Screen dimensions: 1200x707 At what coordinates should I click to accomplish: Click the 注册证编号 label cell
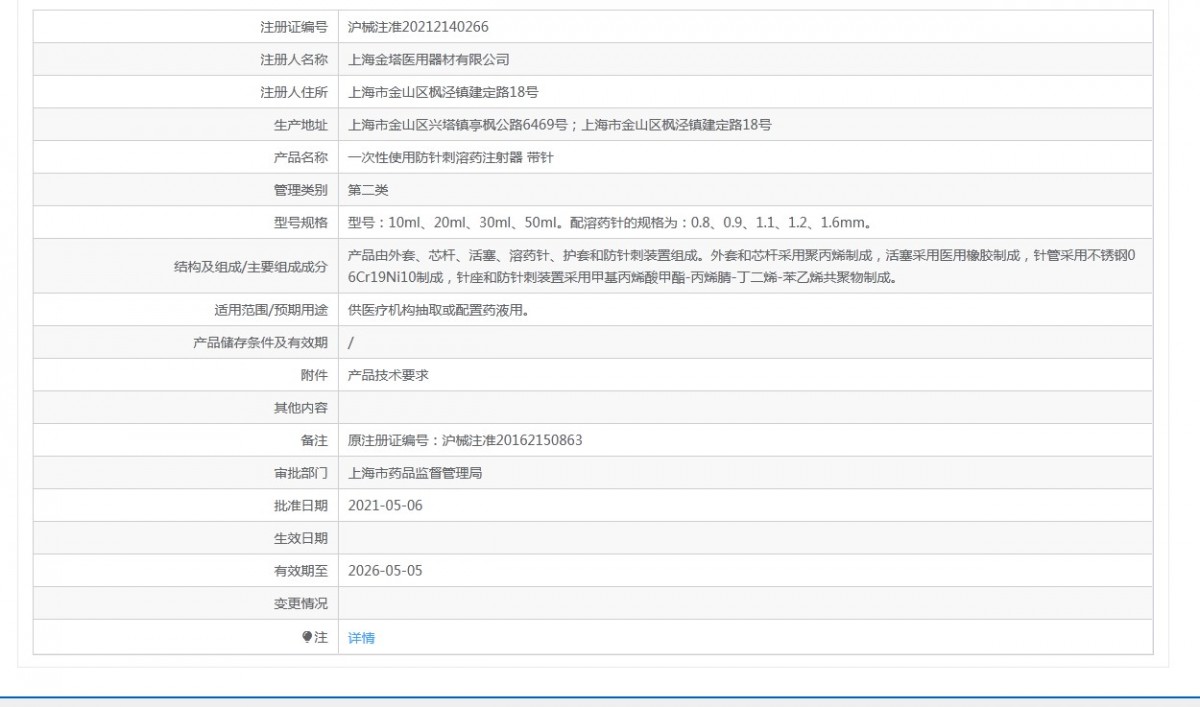tap(186, 27)
